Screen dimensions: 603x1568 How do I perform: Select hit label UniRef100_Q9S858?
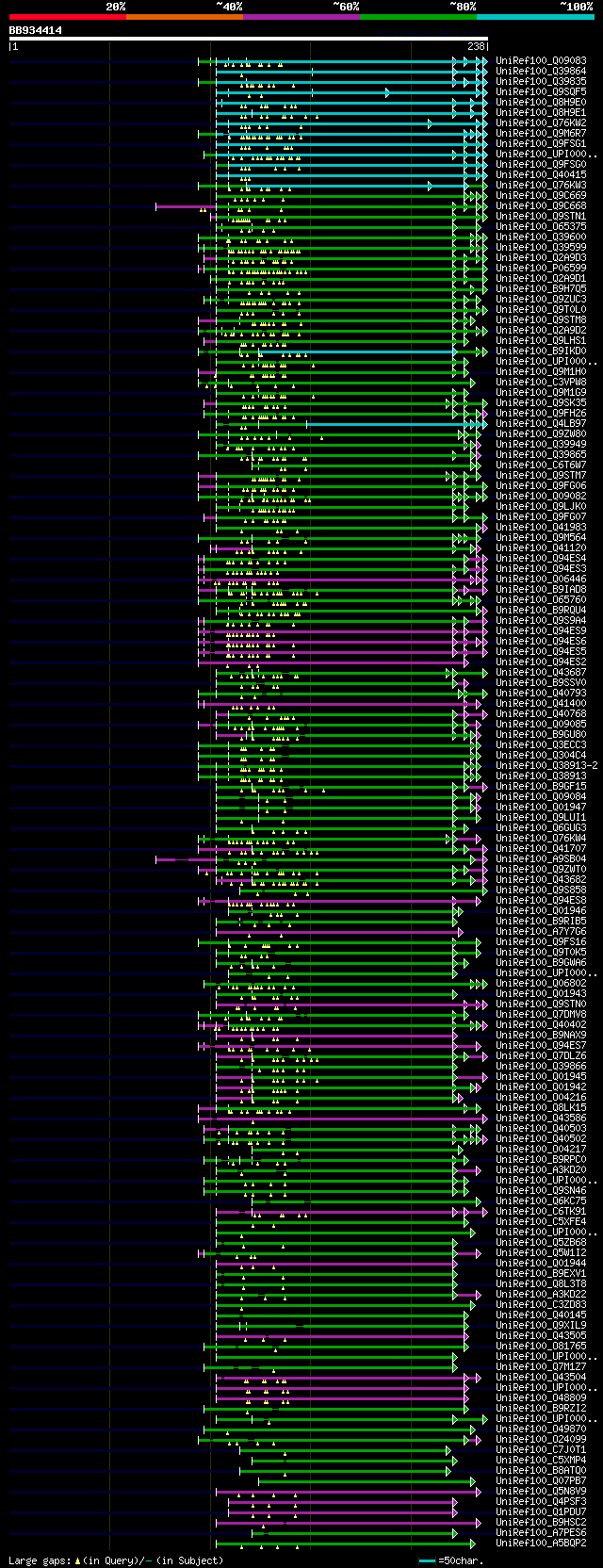click(541, 890)
